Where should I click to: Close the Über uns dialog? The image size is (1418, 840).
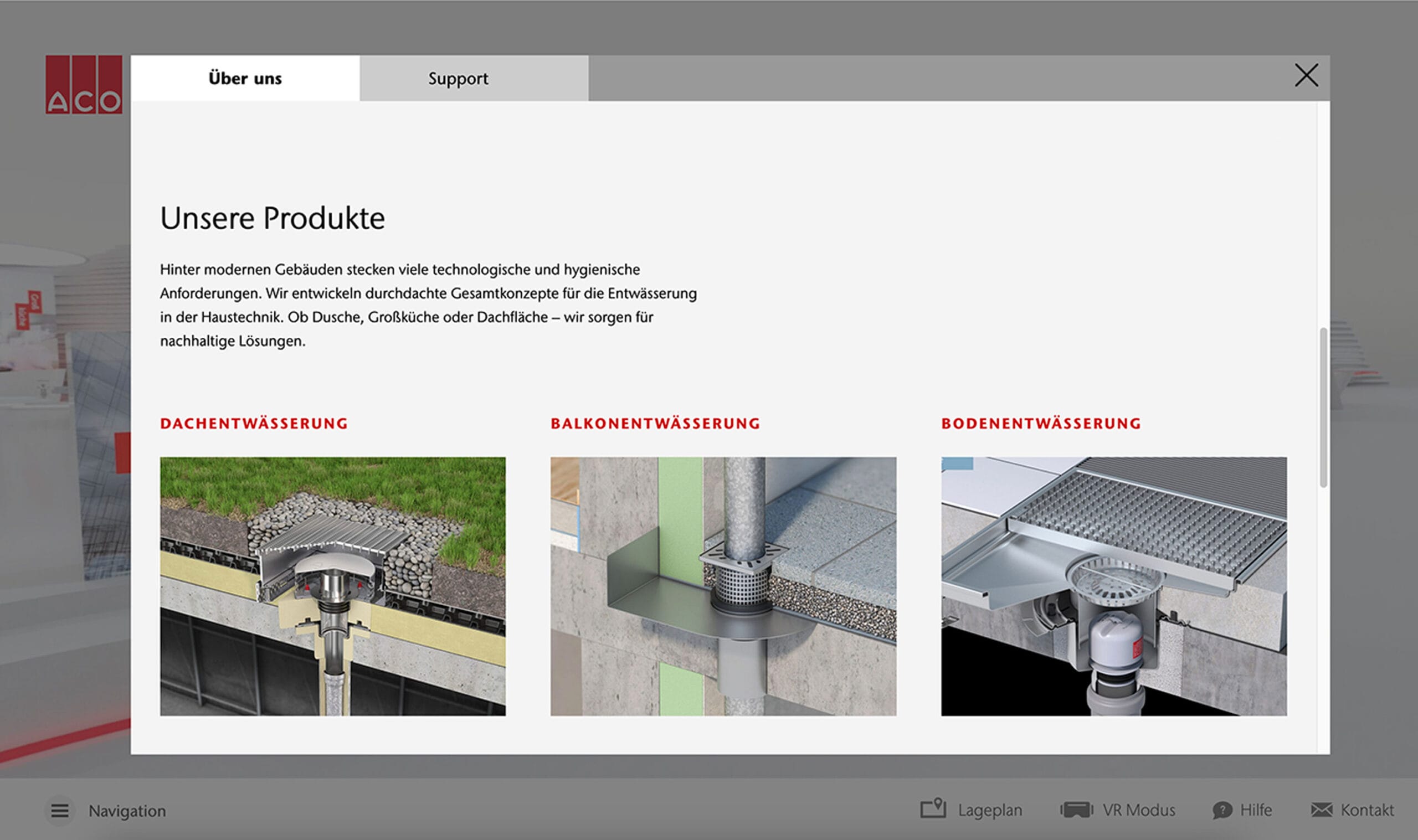click(1307, 75)
